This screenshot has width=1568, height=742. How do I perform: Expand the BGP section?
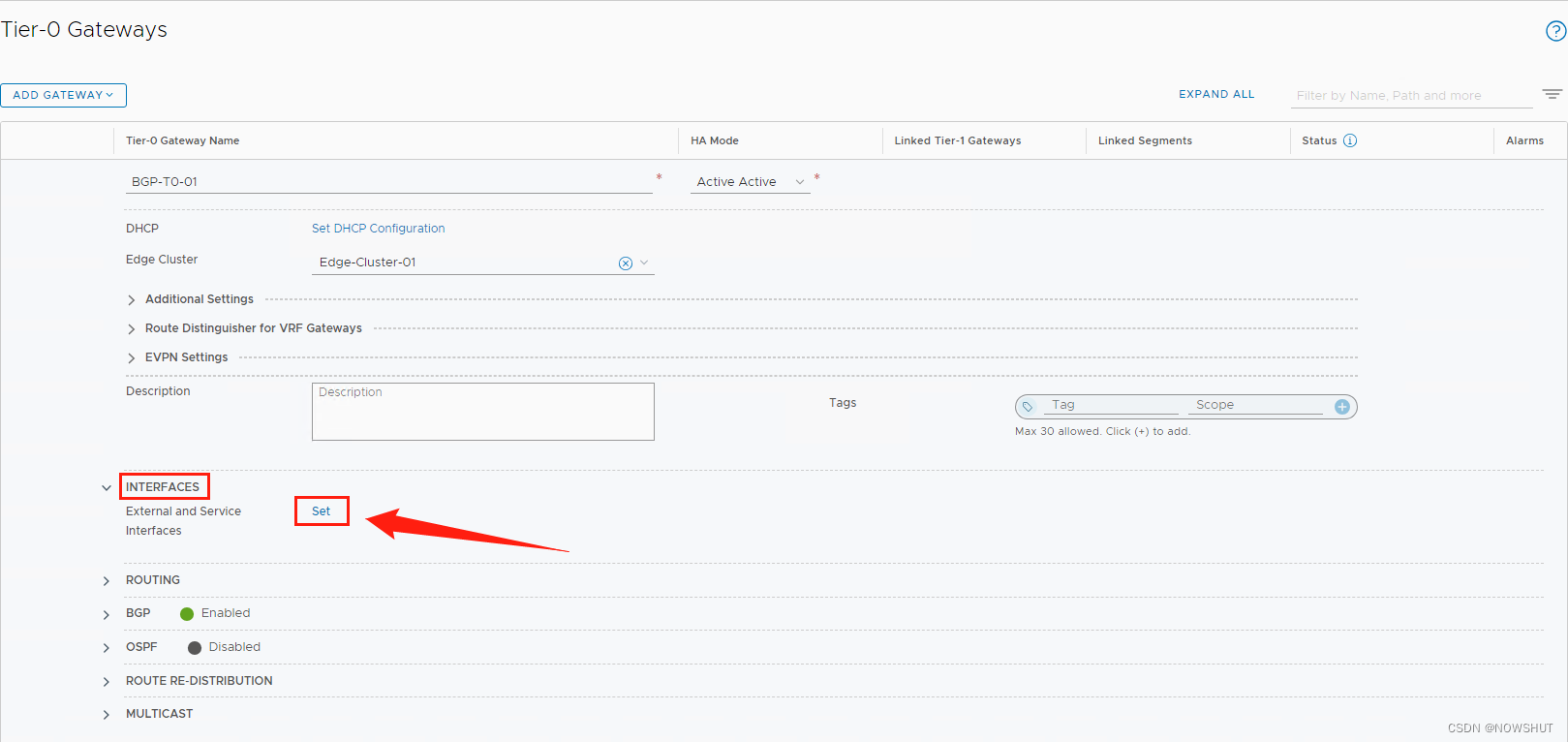click(107, 614)
